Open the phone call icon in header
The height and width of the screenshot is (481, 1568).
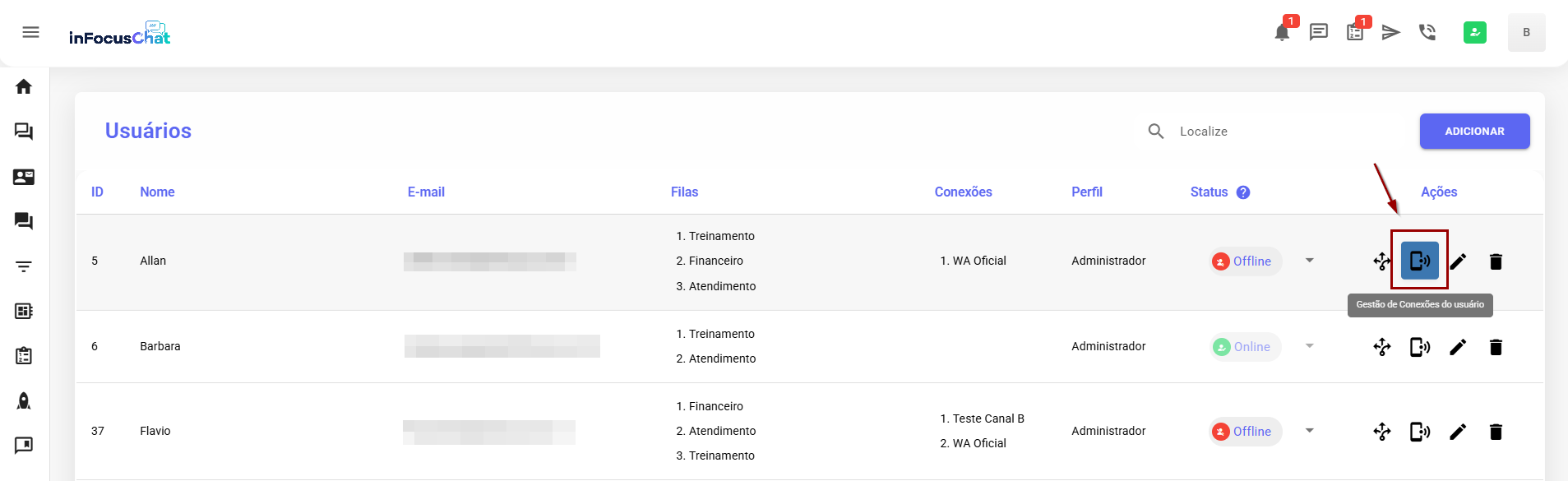[1427, 33]
